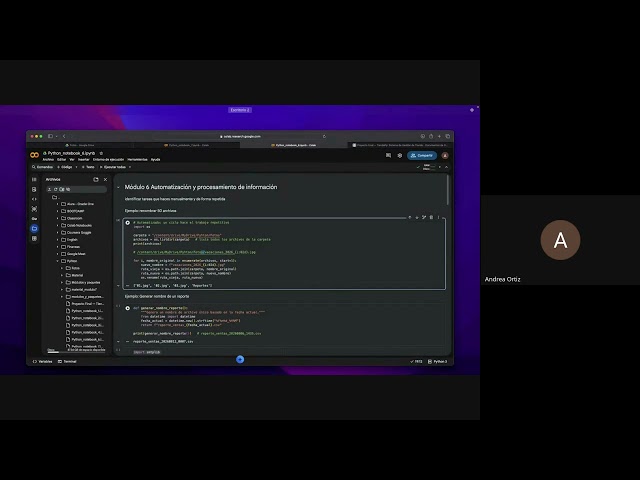Click the Compartir button
This screenshot has width=640, height=480.
click(x=422, y=156)
